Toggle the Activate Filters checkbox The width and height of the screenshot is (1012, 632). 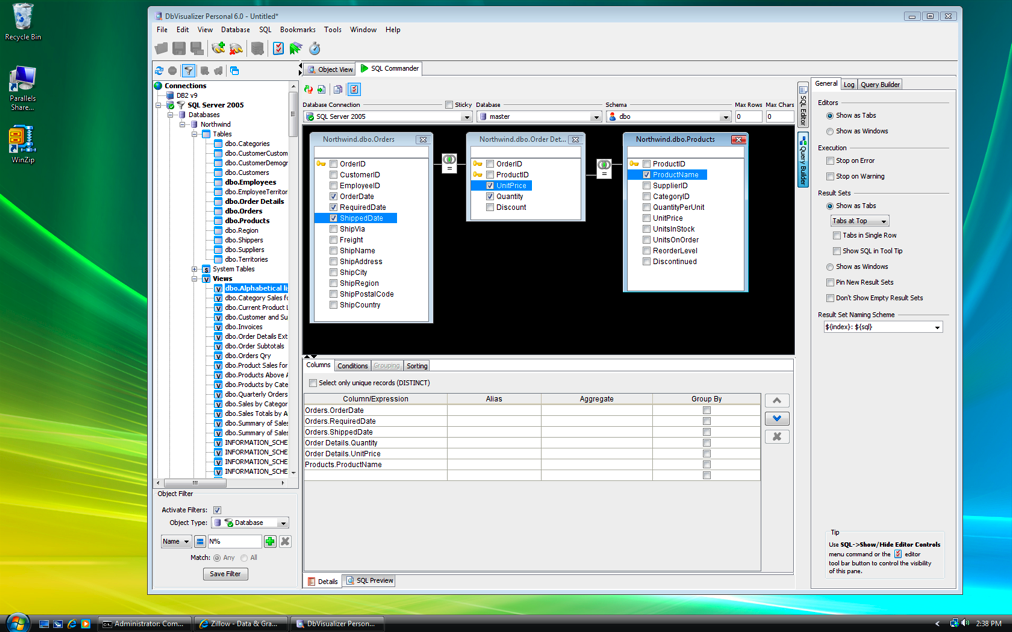[x=218, y=510]
